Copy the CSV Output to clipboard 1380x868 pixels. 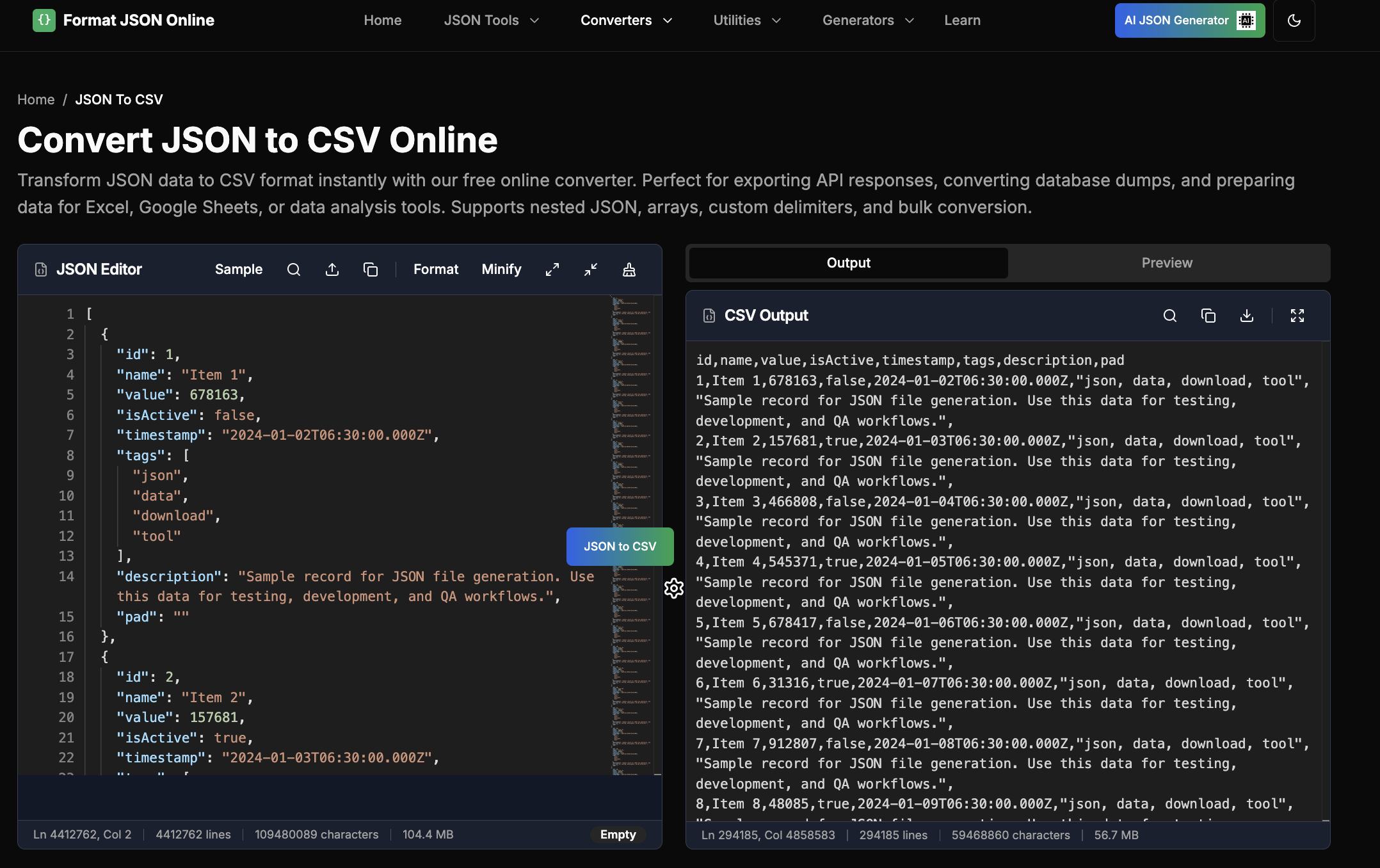(x=1208, y=316)
